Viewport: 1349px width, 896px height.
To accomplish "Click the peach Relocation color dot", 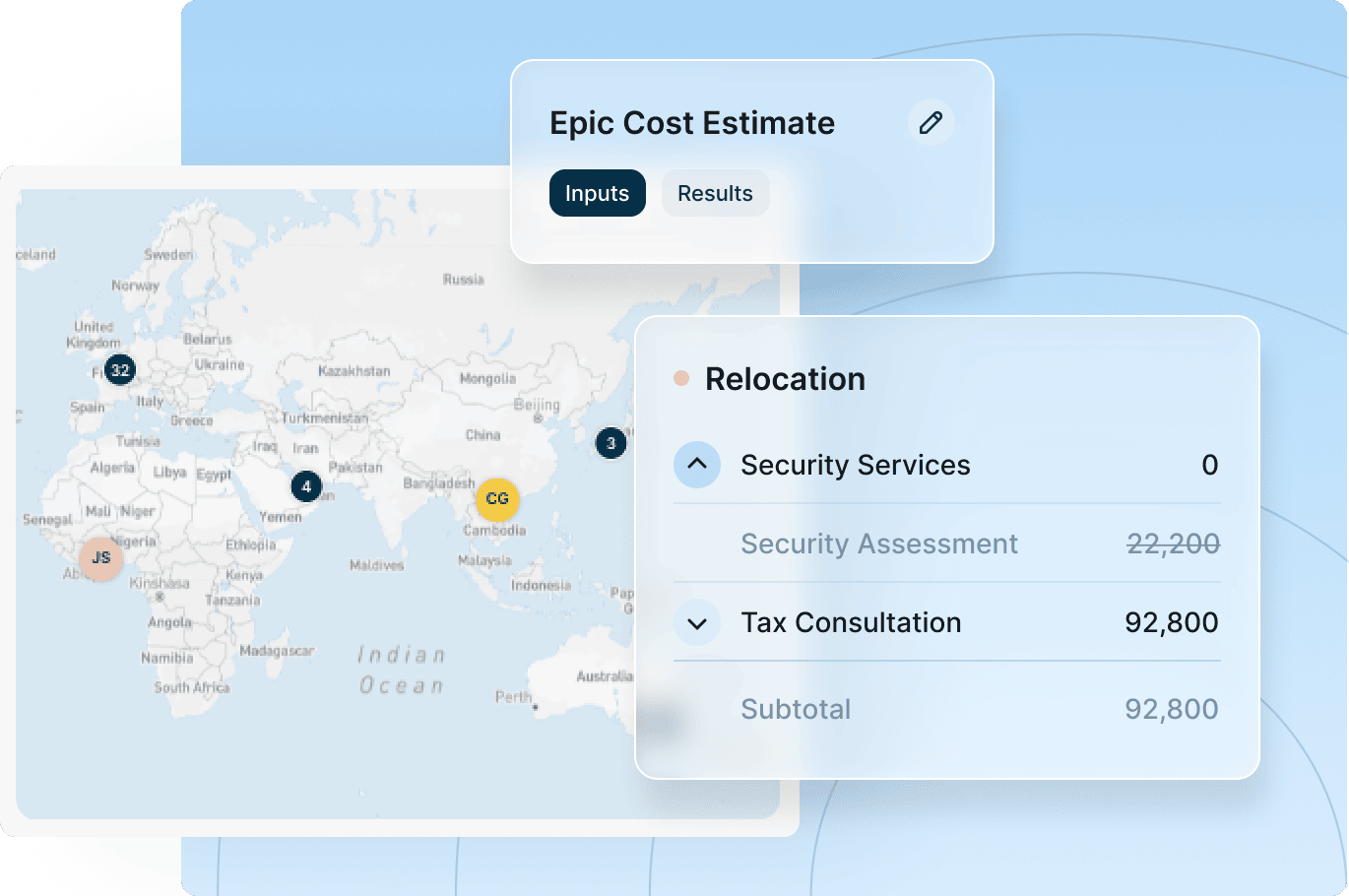I will pos(681,378).
